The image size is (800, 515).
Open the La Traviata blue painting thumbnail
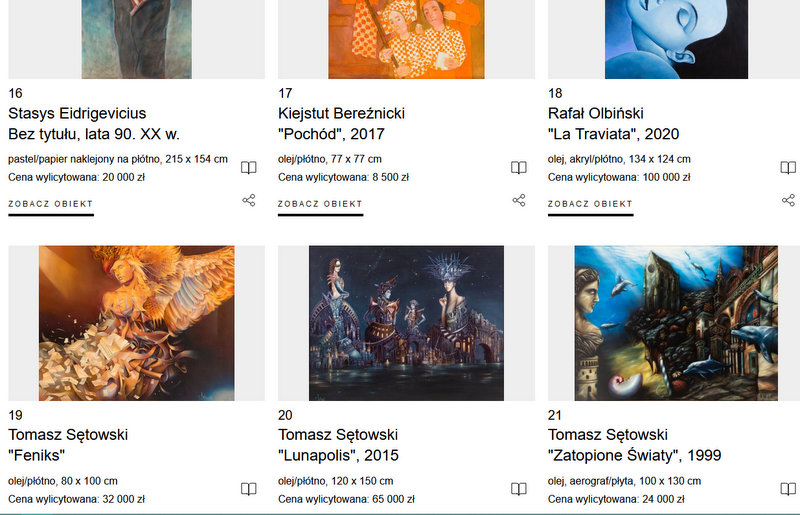(x=676, y=39)
